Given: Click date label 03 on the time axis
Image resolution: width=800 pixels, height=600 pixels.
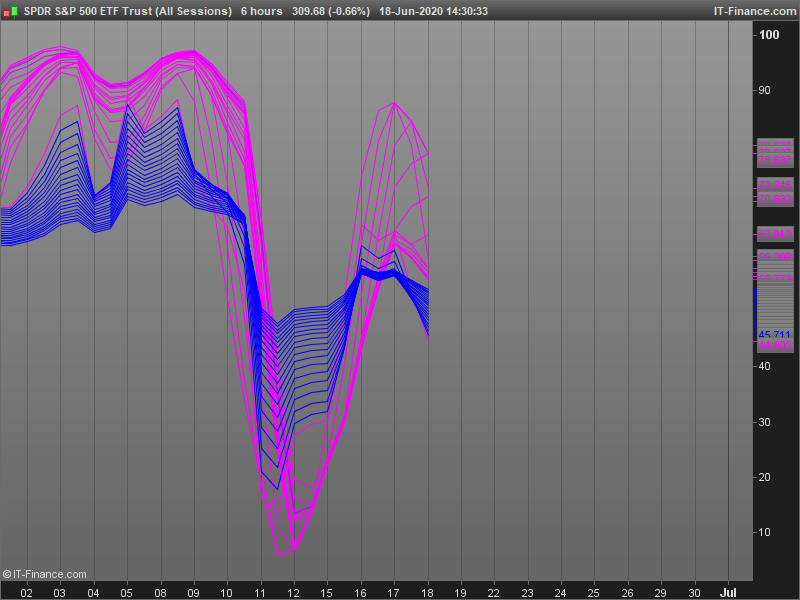Looking at the screenshot, I should (60, 593).
